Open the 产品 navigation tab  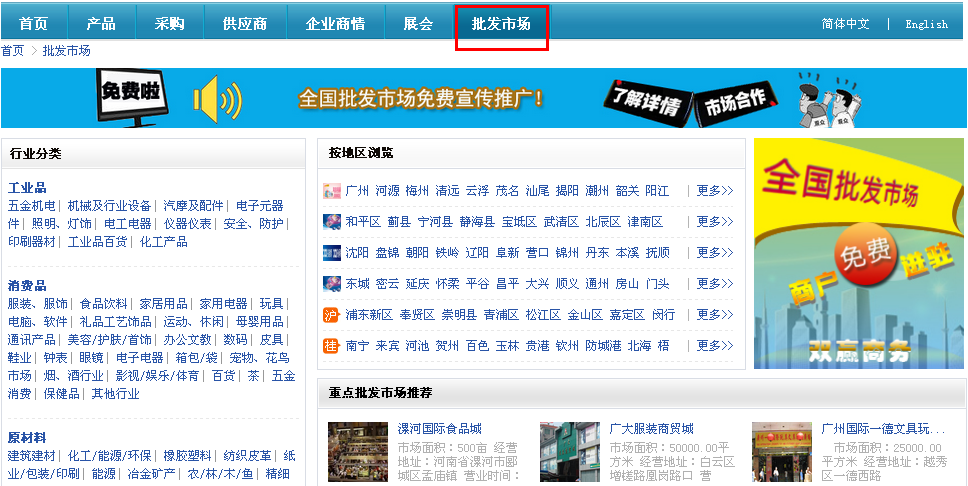click(x=101, y=24)
